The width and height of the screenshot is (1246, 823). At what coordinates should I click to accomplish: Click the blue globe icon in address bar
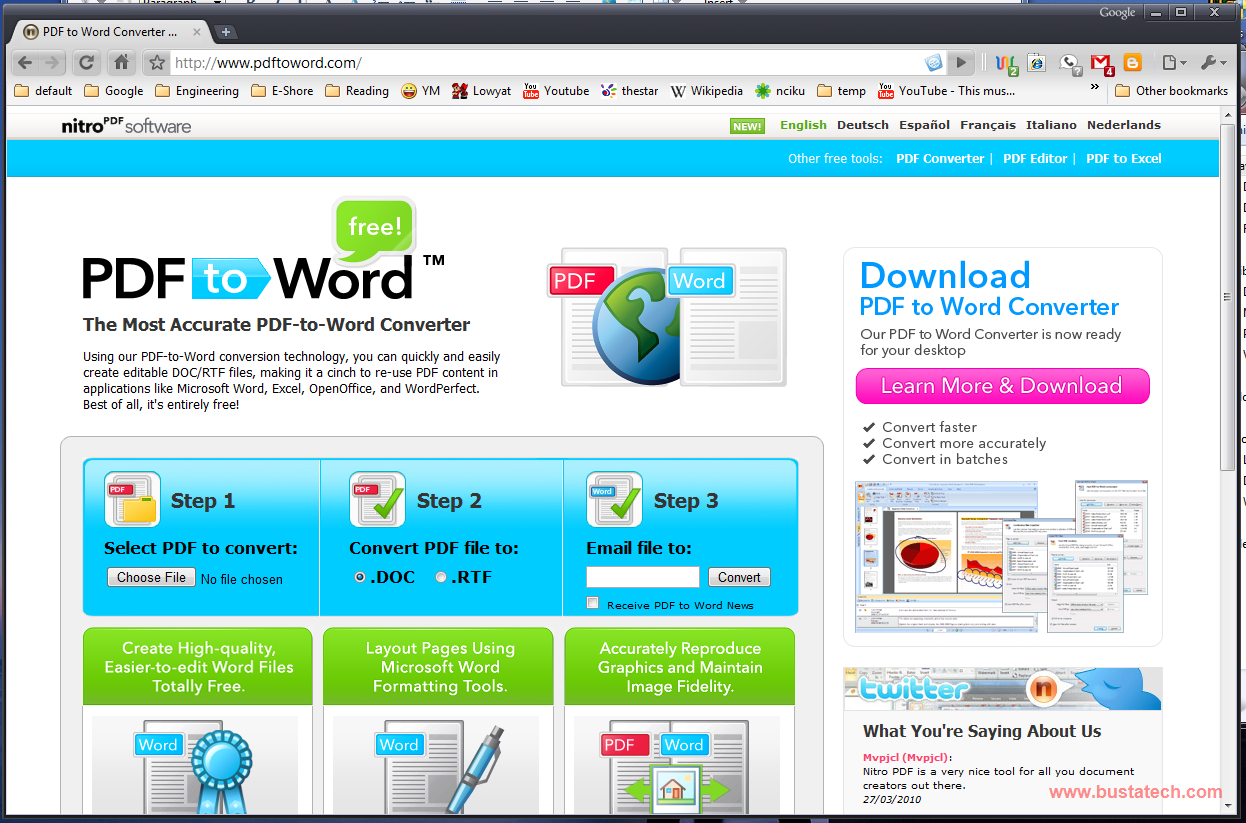(x=933, y=63)
